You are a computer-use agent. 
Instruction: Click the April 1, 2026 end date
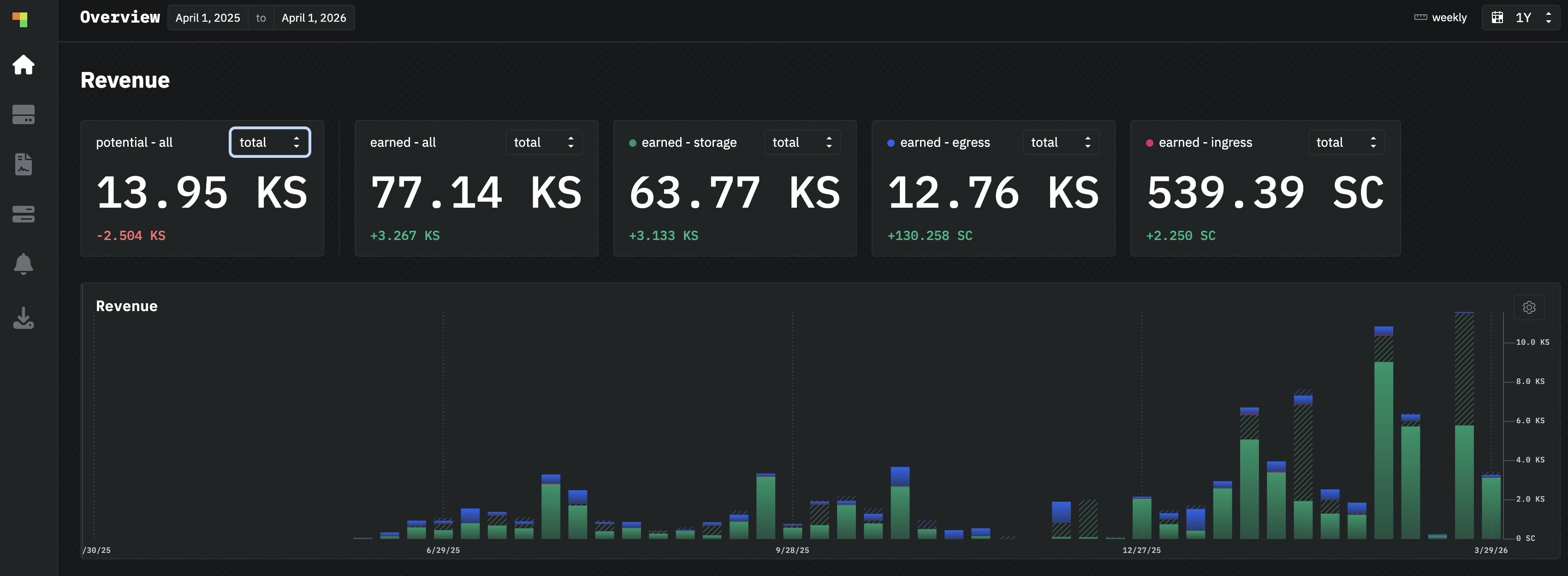click(314, 18)
